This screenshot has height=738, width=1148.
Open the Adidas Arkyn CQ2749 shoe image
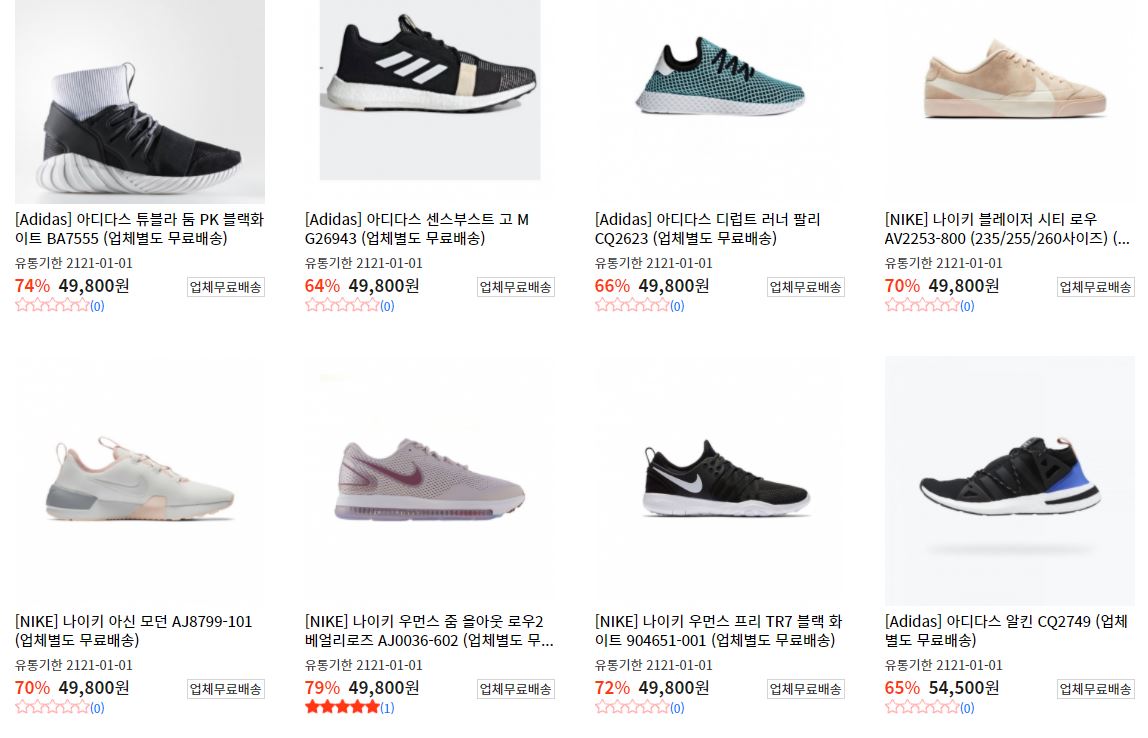(x=1010, y=480)
